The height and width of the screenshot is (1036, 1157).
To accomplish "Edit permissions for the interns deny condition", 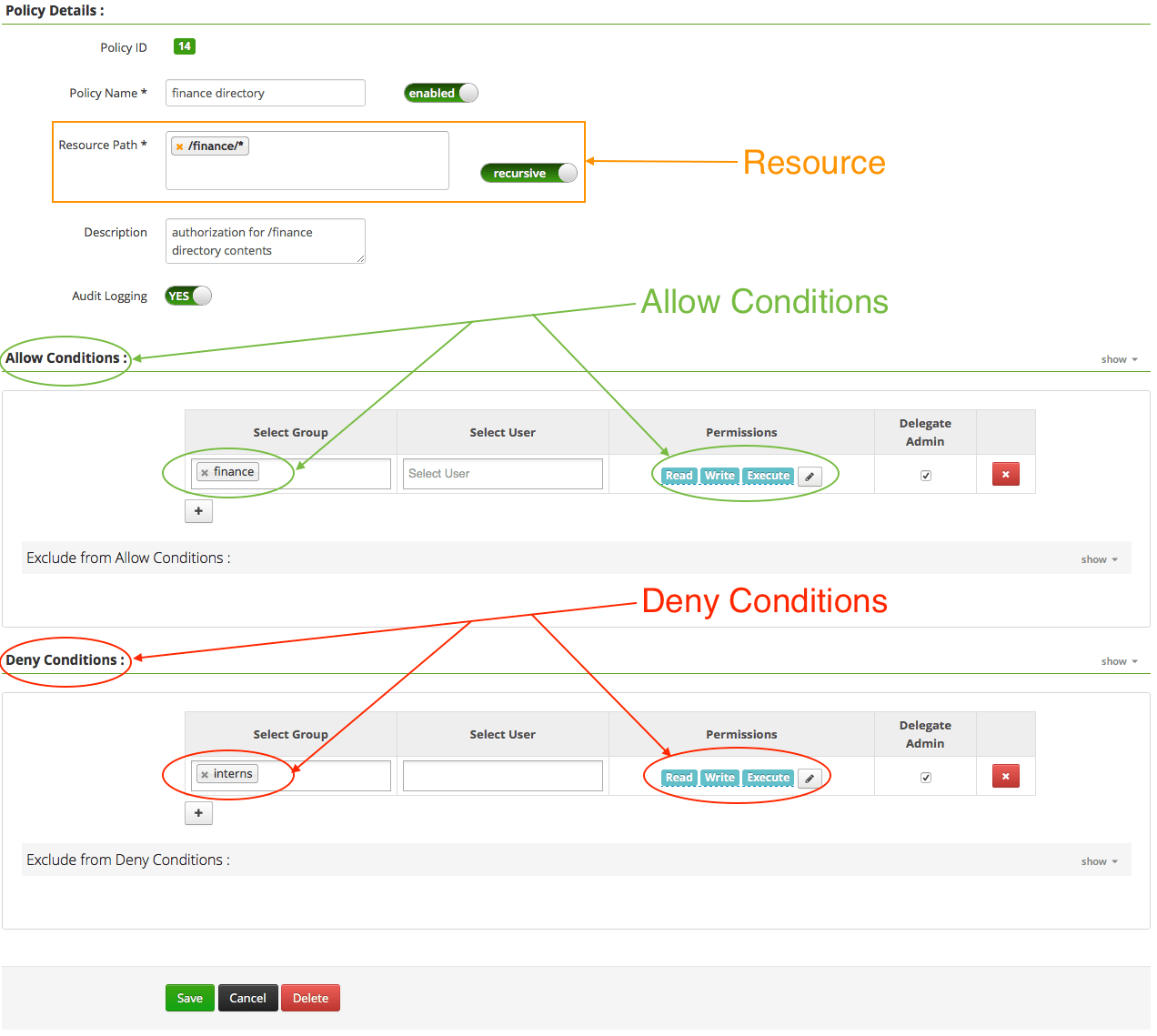I will point(810,778).
